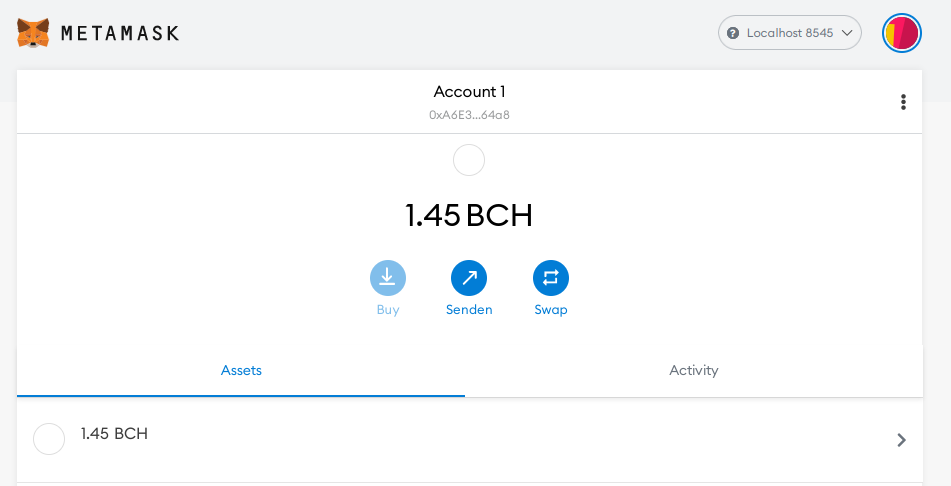
Task: Select the Assets tab
Action: 241,370
